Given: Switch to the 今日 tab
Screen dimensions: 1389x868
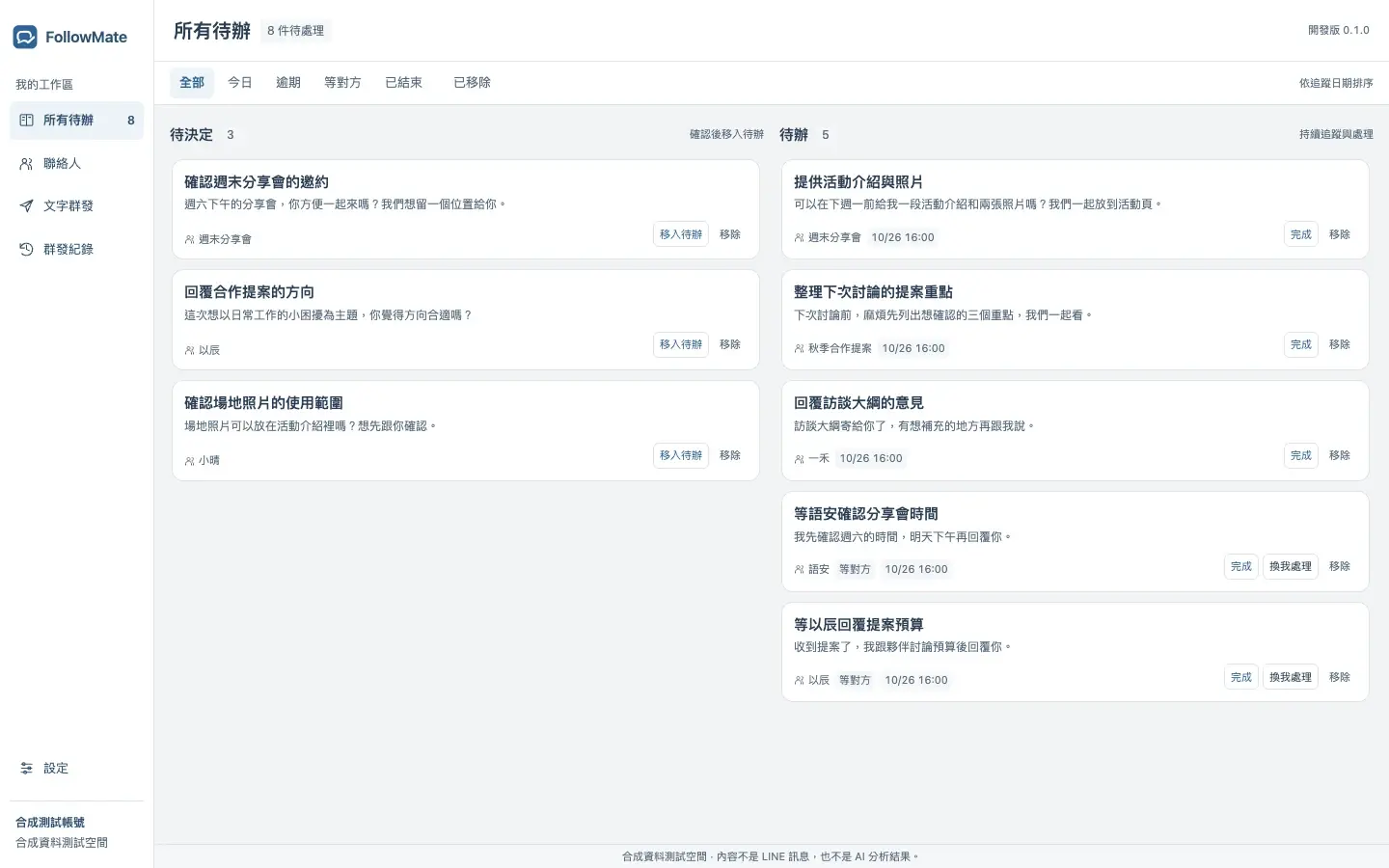Looking at the screenshot, I should [240, 83].
